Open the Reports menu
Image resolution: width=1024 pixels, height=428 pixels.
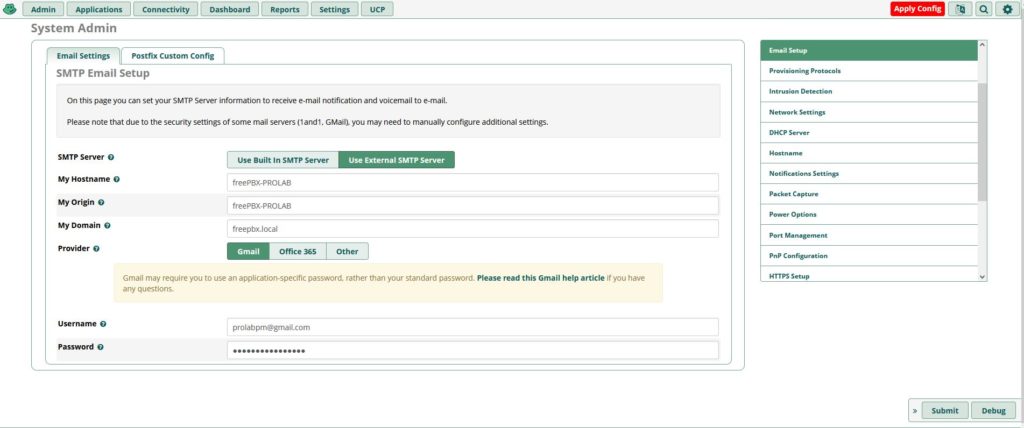click(x=285, y=9)
